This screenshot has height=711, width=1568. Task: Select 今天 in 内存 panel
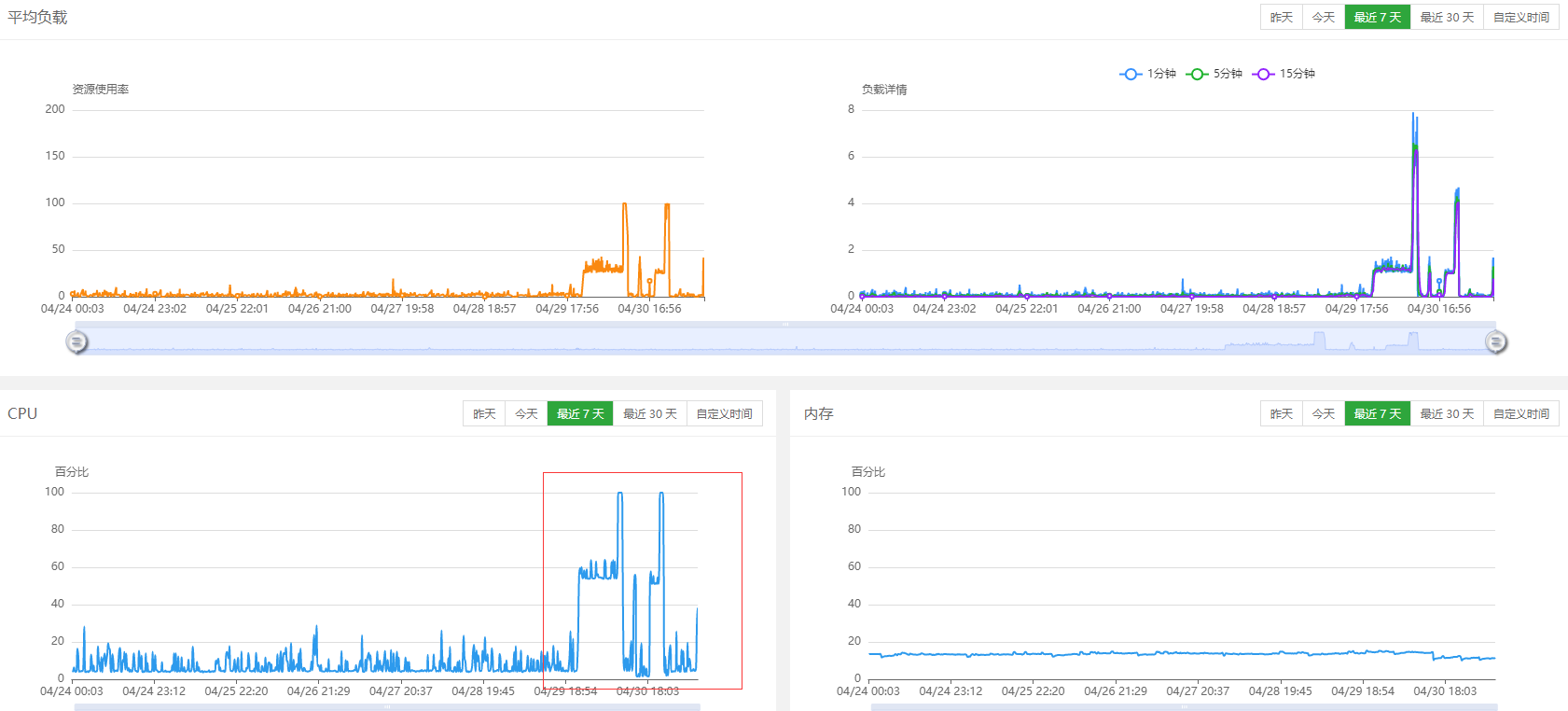[x=1324, y=414]
